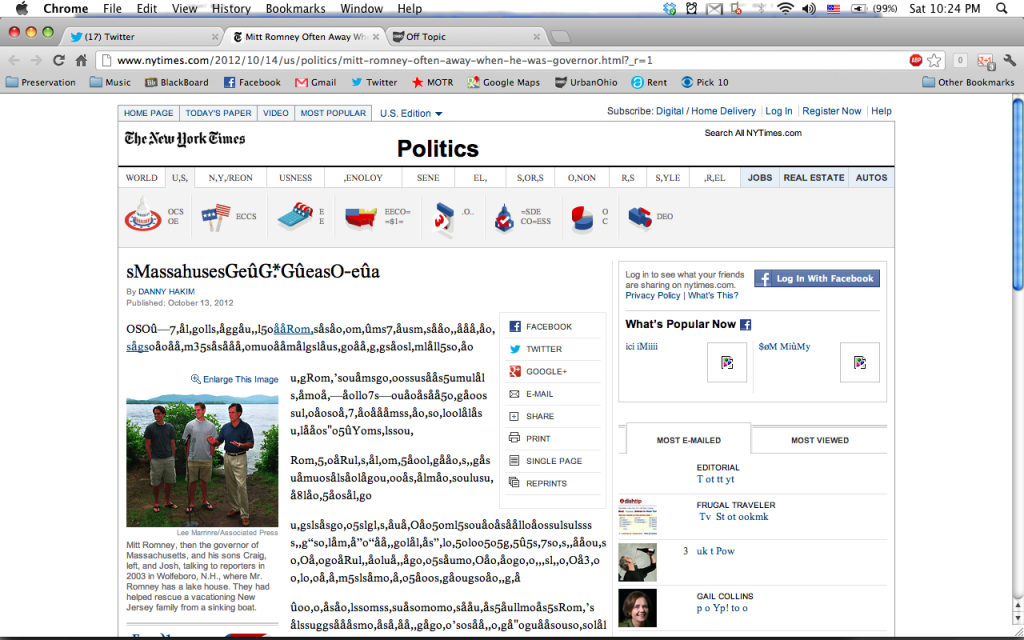This screenshot has width=1024, height=640.
Task: Click the Adblock stop sign icon
Action: 916,60
